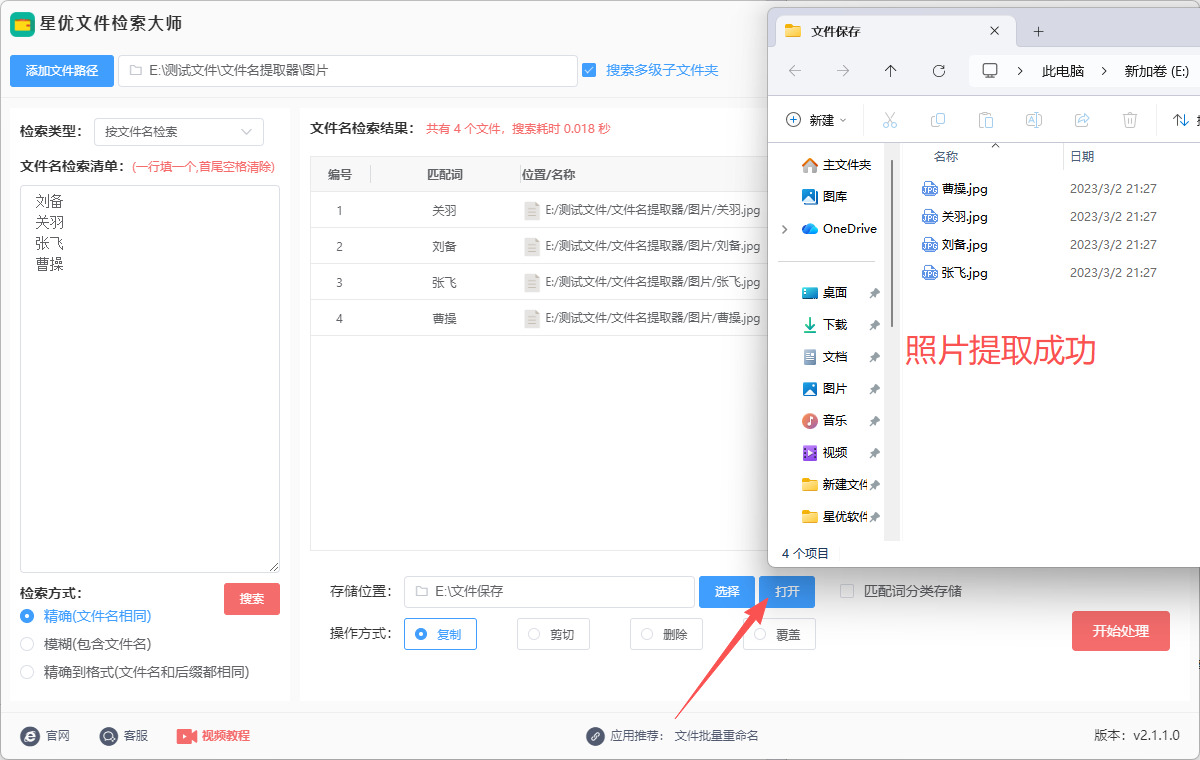1200x760 pixels.
Task: Select 精确(文件名相同) radio option
Action: [27, 616]
